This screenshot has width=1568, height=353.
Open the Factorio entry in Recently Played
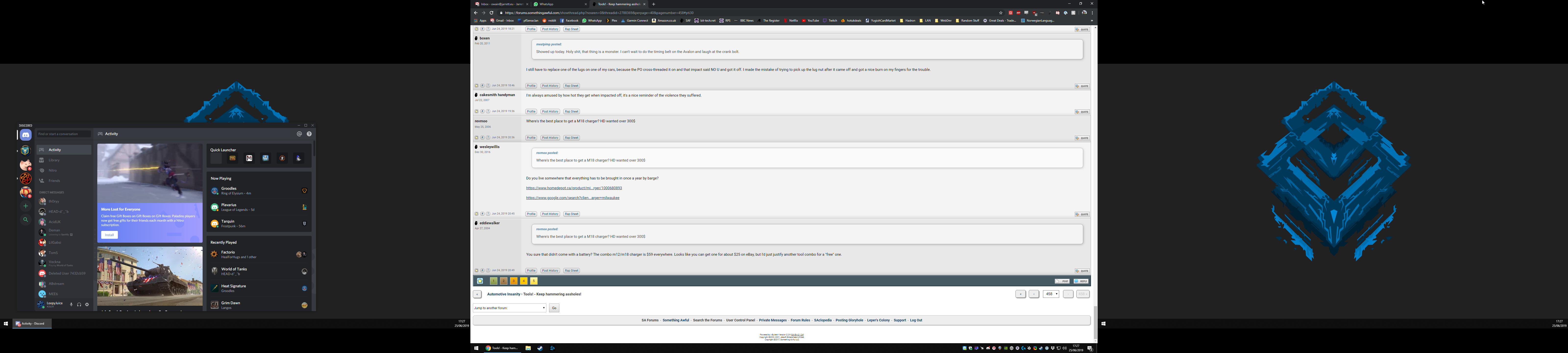(259, 254)
